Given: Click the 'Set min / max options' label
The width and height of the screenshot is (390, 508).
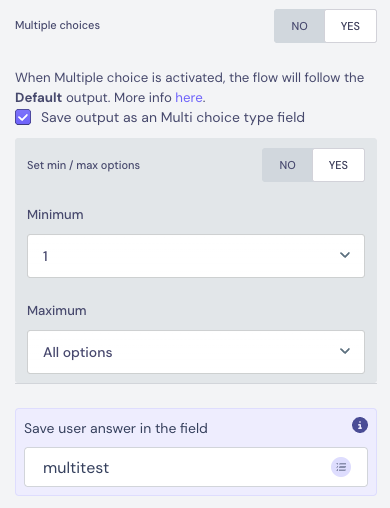Looking at the screenshot, I should pos(83,165).
